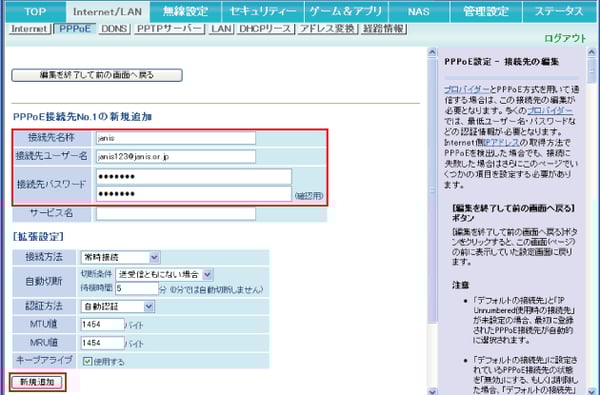The height and width of the screenshot is (395, 600).
Task: Open the 切断条件 dropdown
Action: click(164, 274)
